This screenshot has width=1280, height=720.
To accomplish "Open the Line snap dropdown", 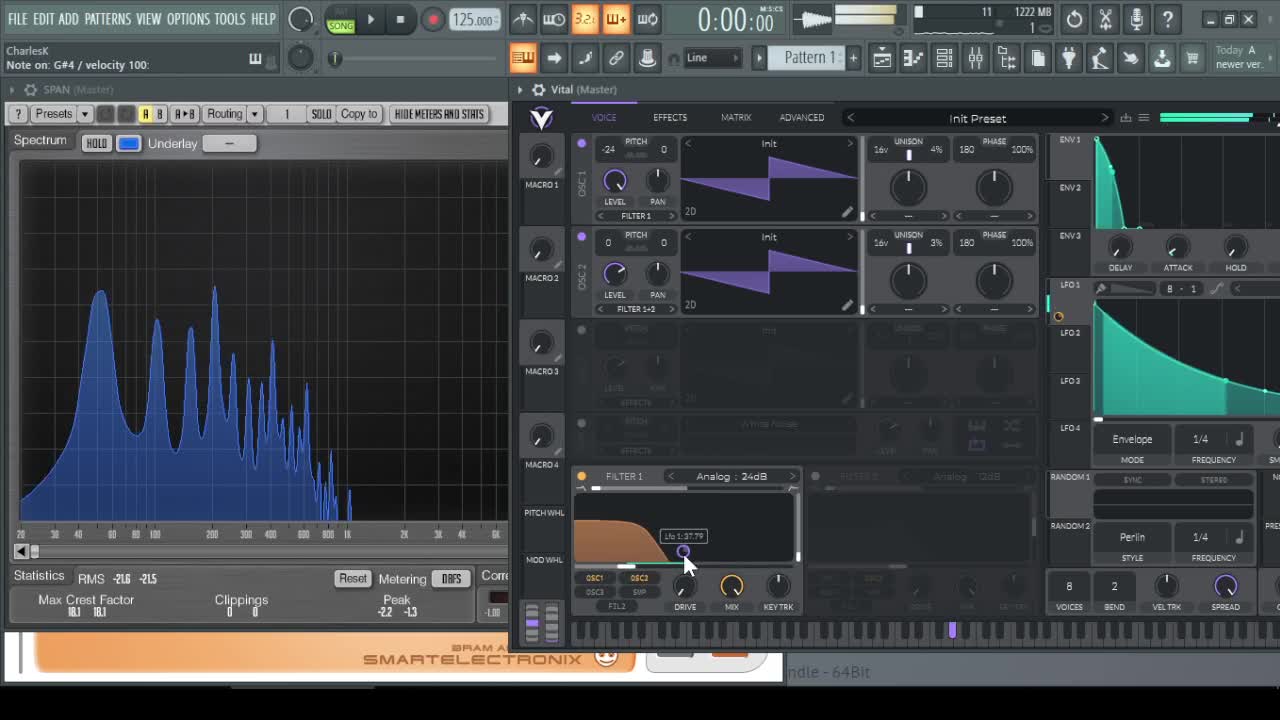I will [x=712, y=58].
